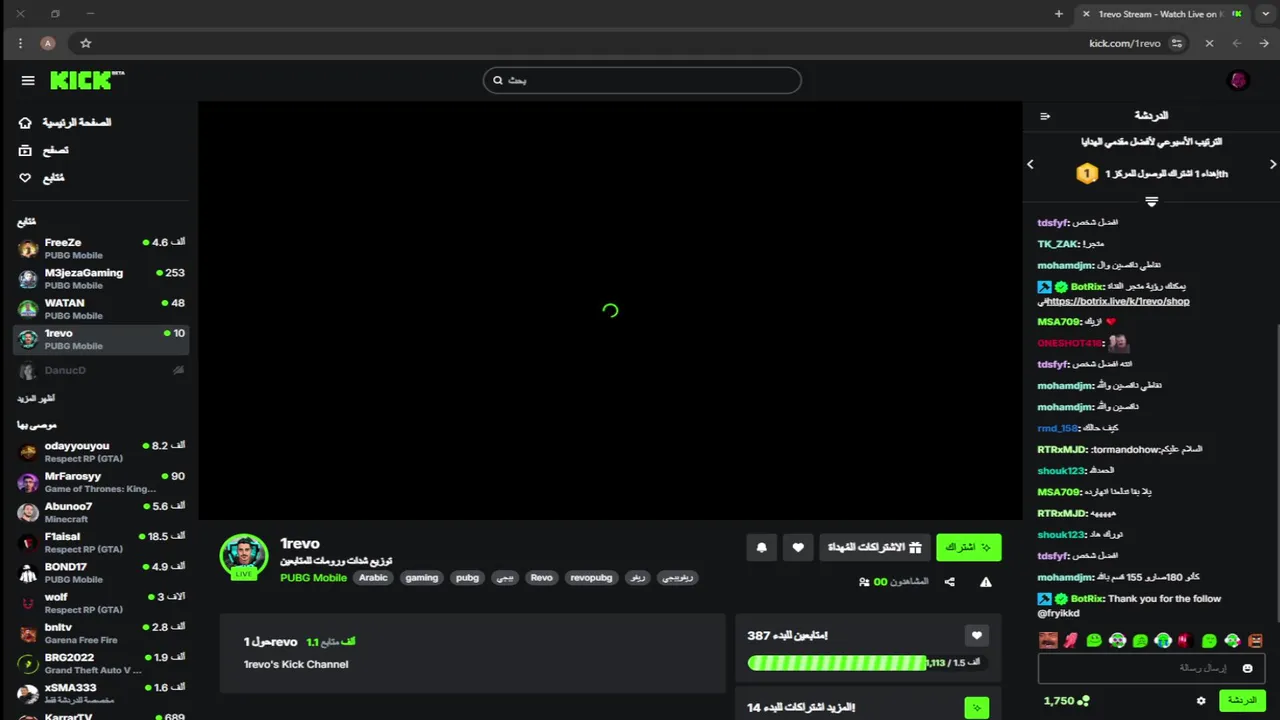Click the first quick emote face

coord(1048,640)
